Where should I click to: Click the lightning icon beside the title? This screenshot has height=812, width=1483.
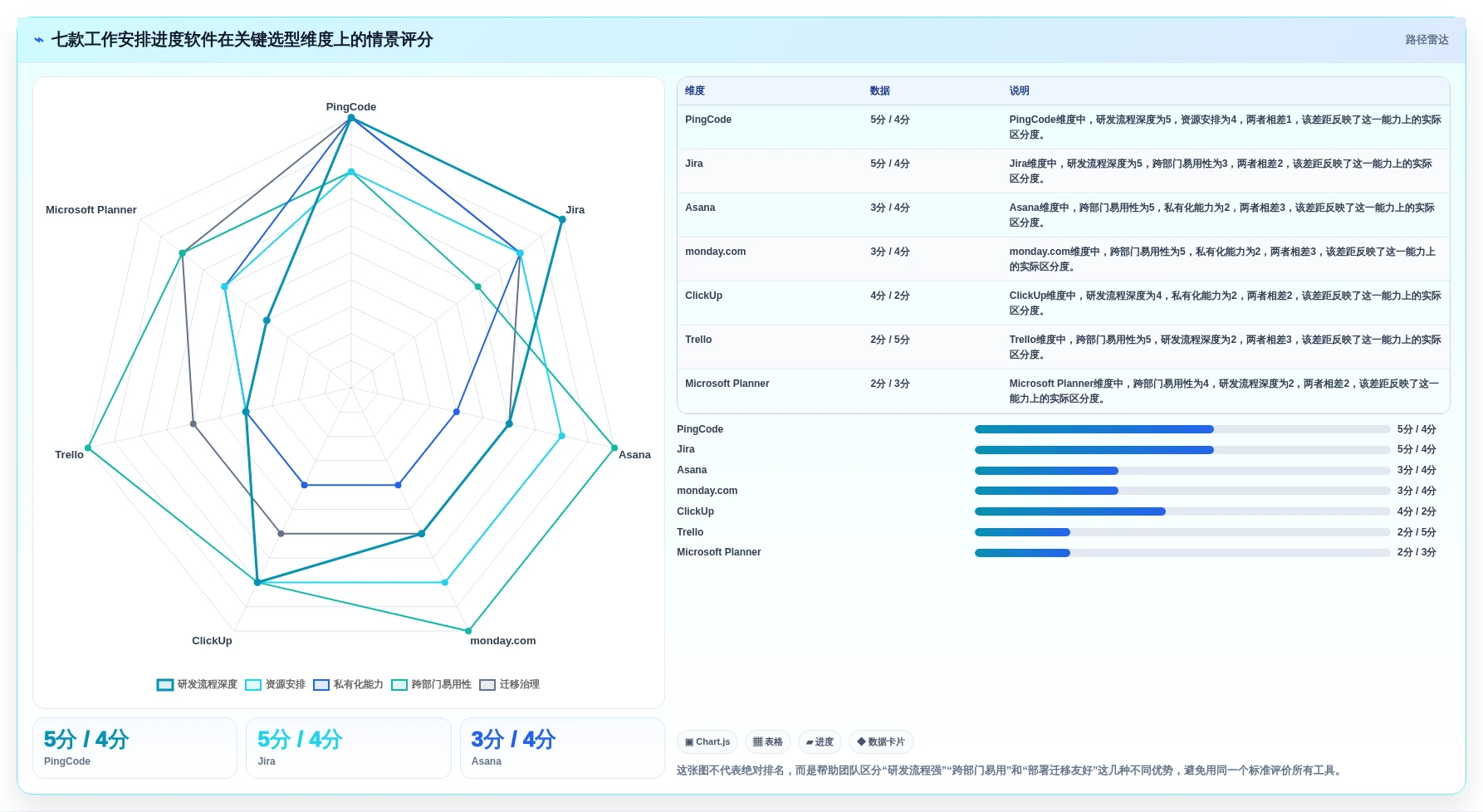(39, 40)
